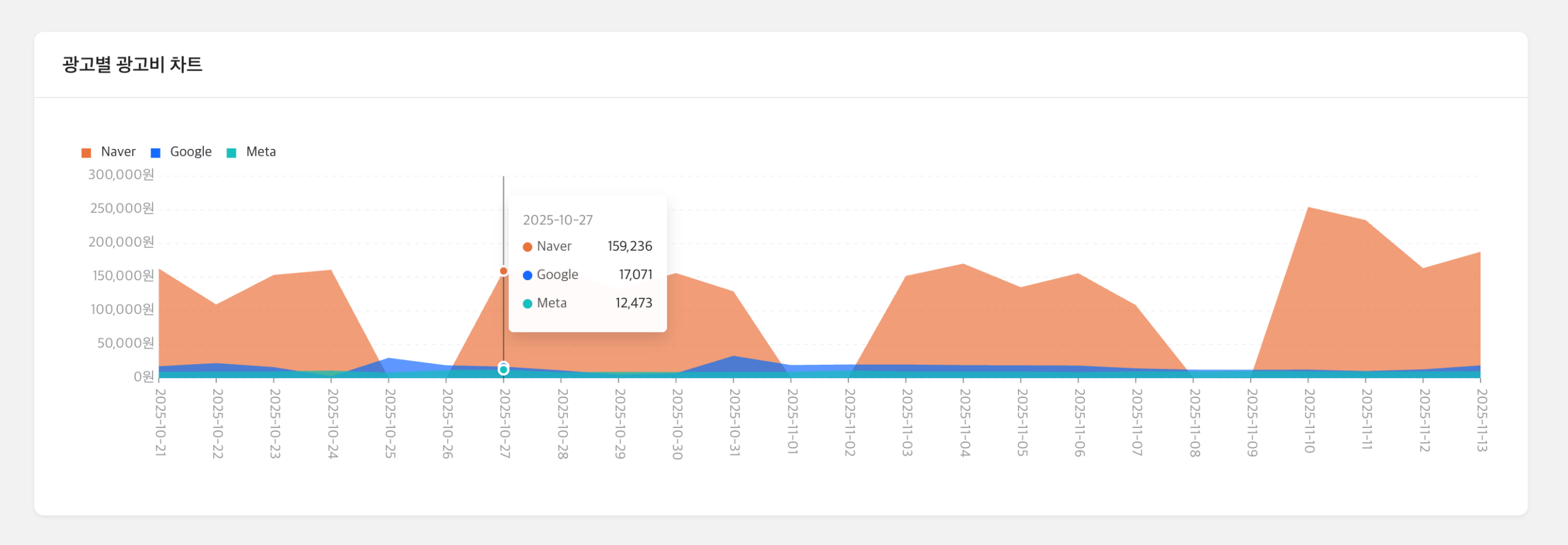The width and height of the screenshot is (1568, 545).
Task: Toggle the Naver series via legend label
Action: [118, 152]
